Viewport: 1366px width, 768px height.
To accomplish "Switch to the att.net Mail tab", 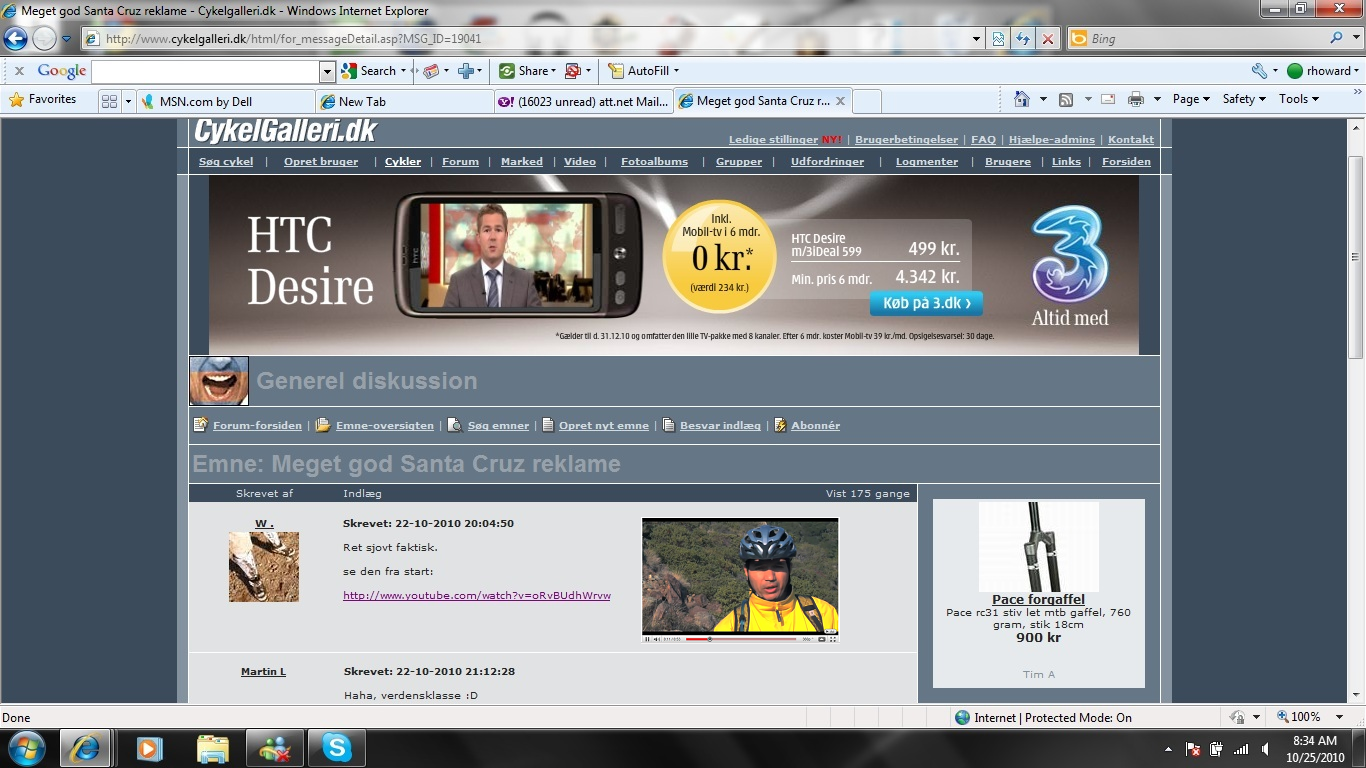I will [x=584, y=101].
